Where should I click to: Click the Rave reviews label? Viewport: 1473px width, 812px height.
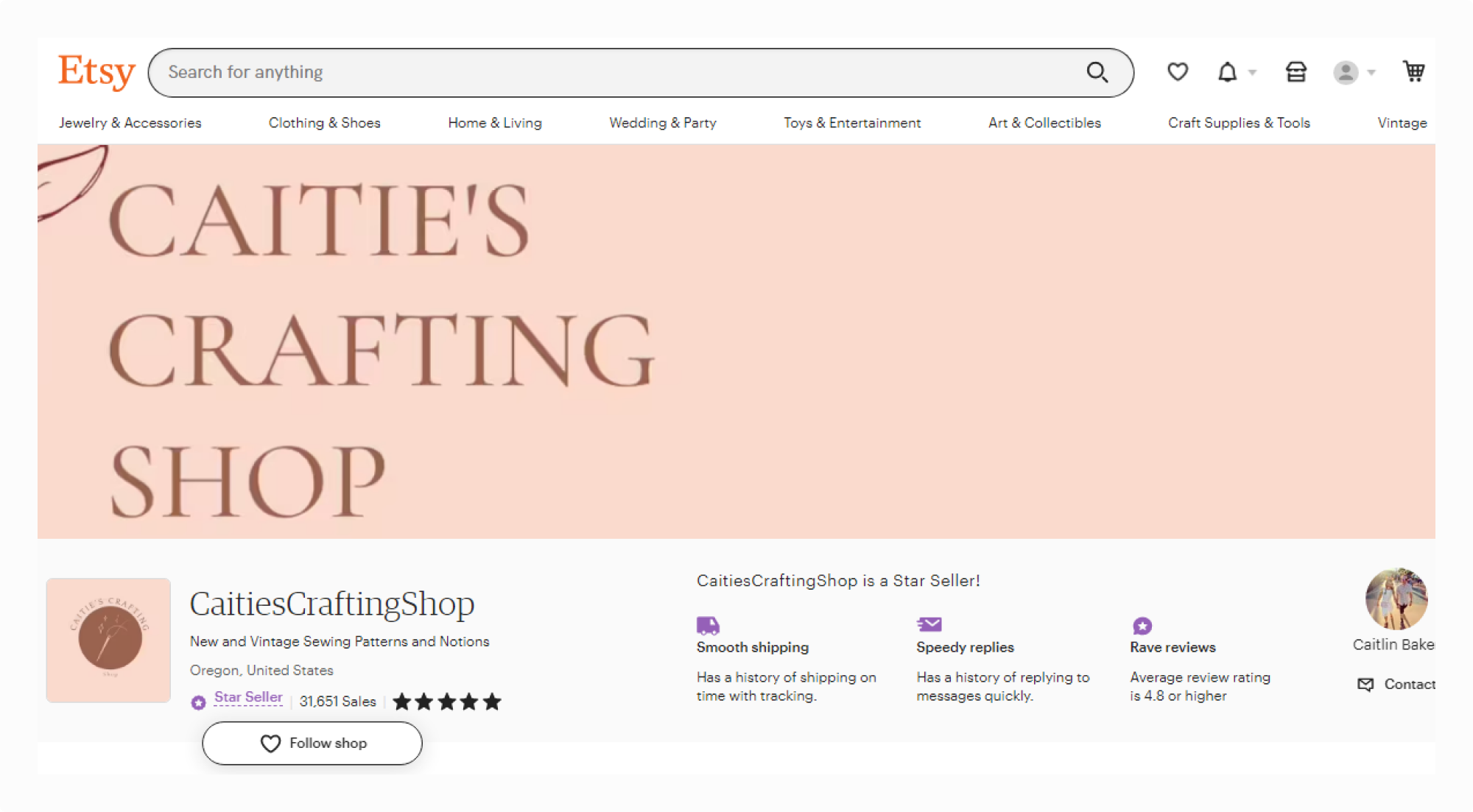(x=1173, y=647)
